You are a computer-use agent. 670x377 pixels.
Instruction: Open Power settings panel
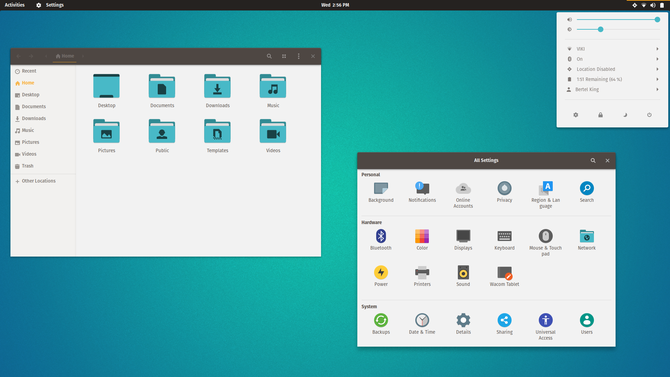pos(381,276)
